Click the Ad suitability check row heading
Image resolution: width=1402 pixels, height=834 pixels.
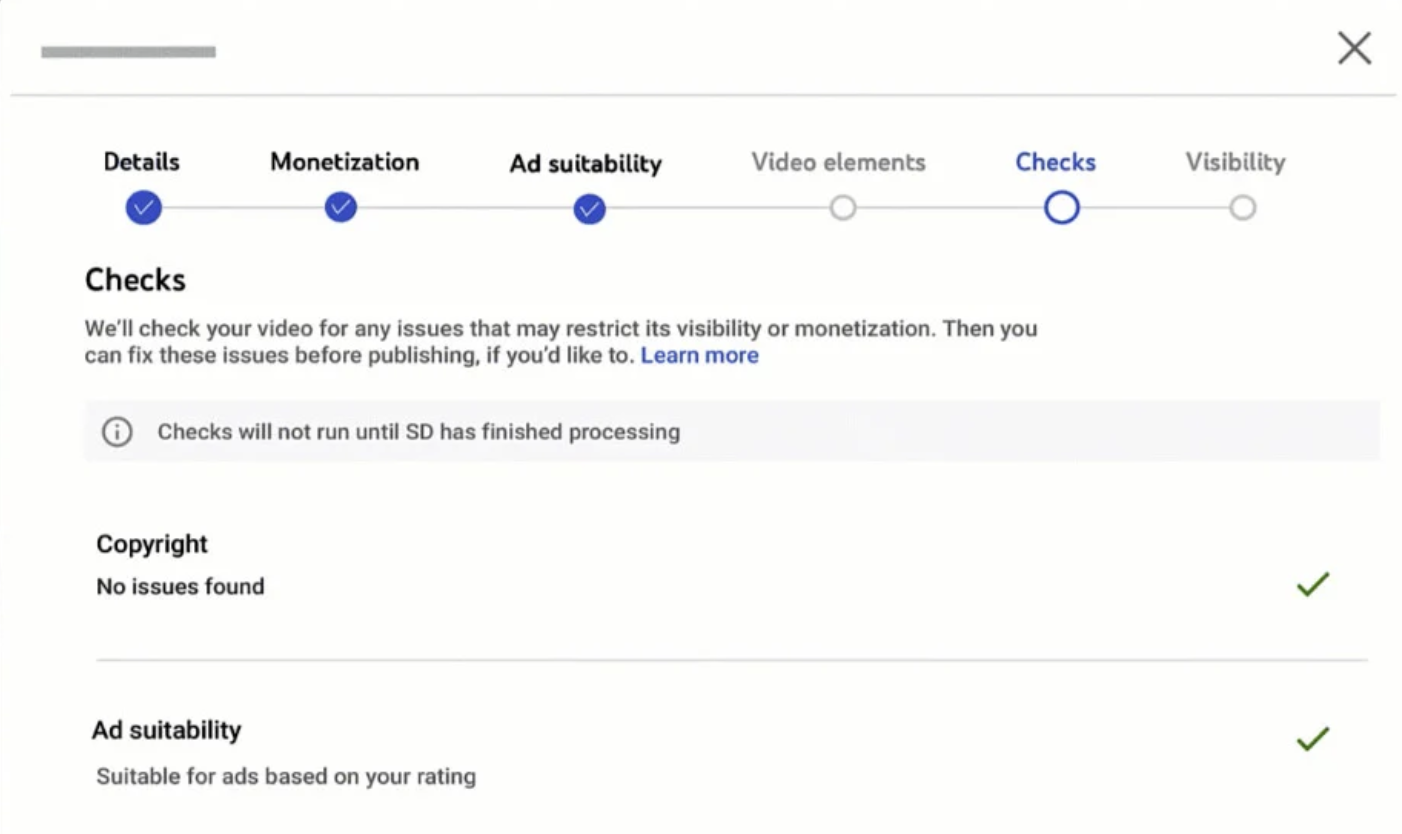coord(167,730)
